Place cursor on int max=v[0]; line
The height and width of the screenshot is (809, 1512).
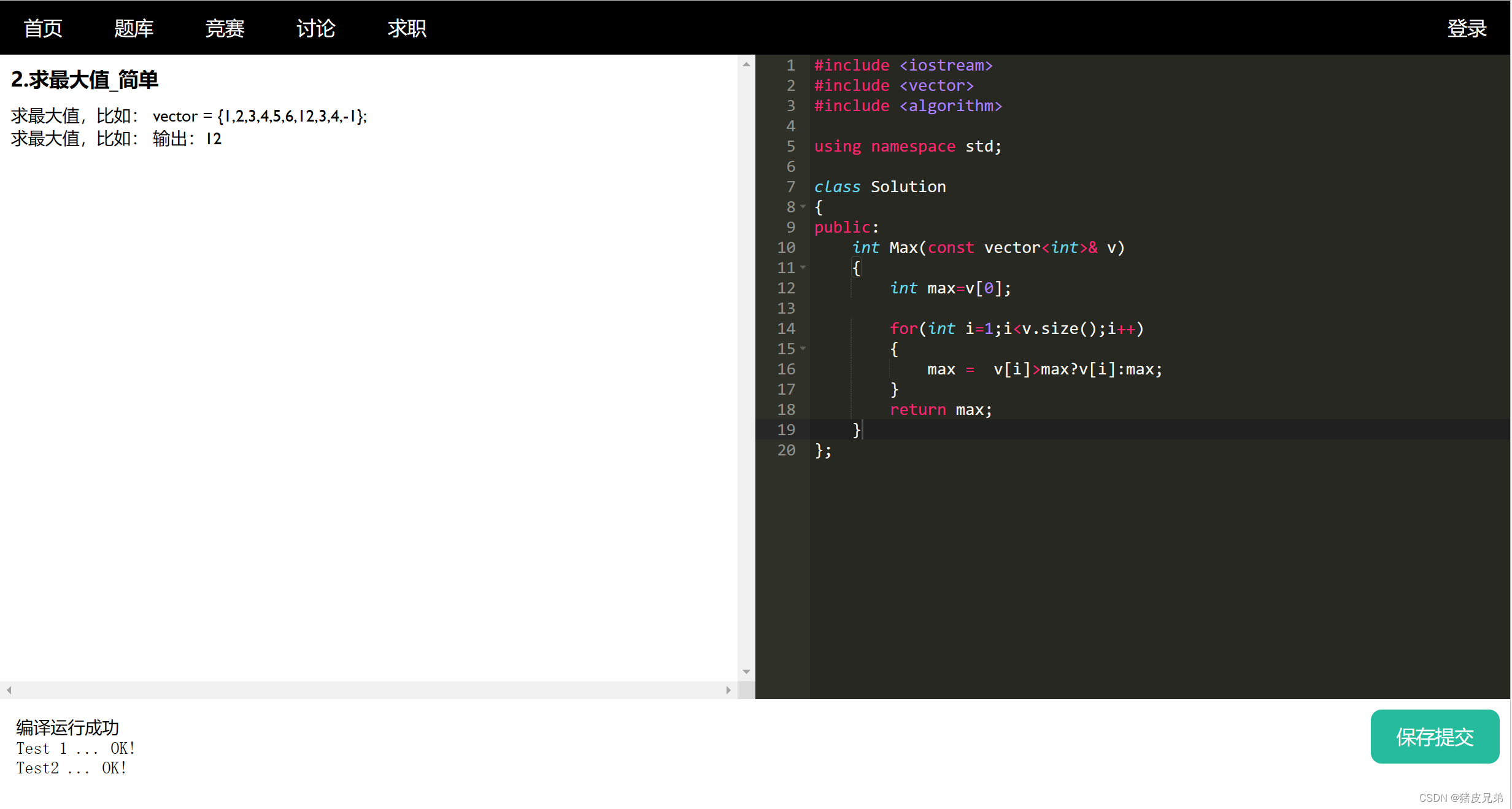(951, 288)
